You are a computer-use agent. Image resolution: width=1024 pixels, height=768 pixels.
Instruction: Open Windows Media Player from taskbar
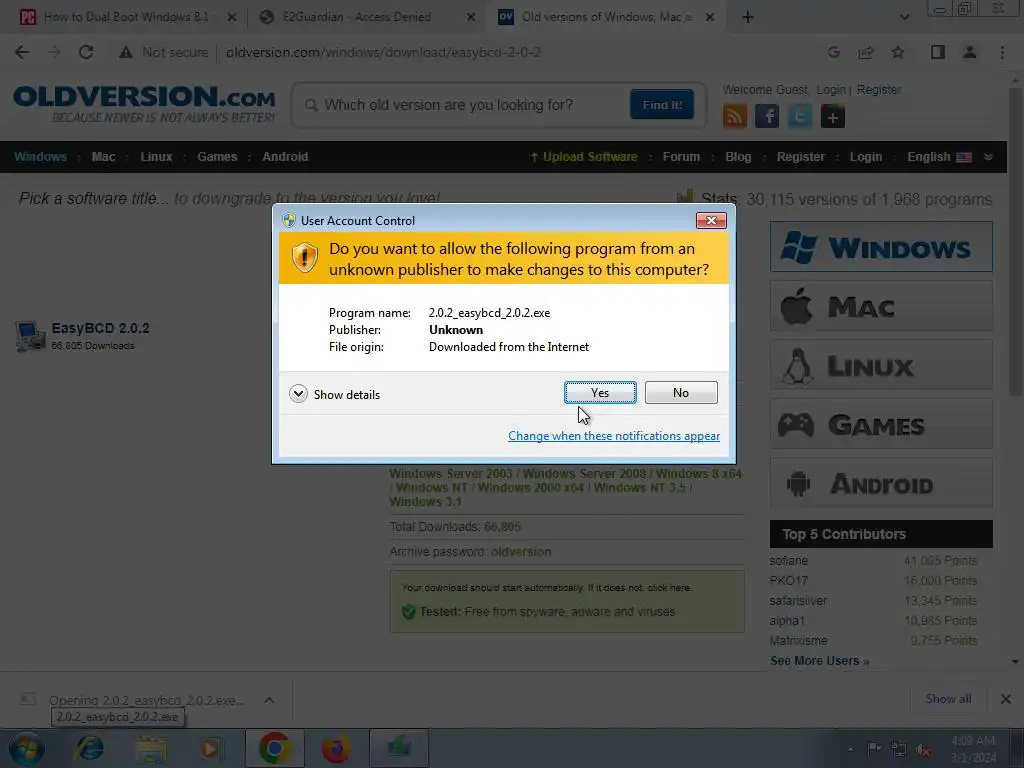point(210,748)
